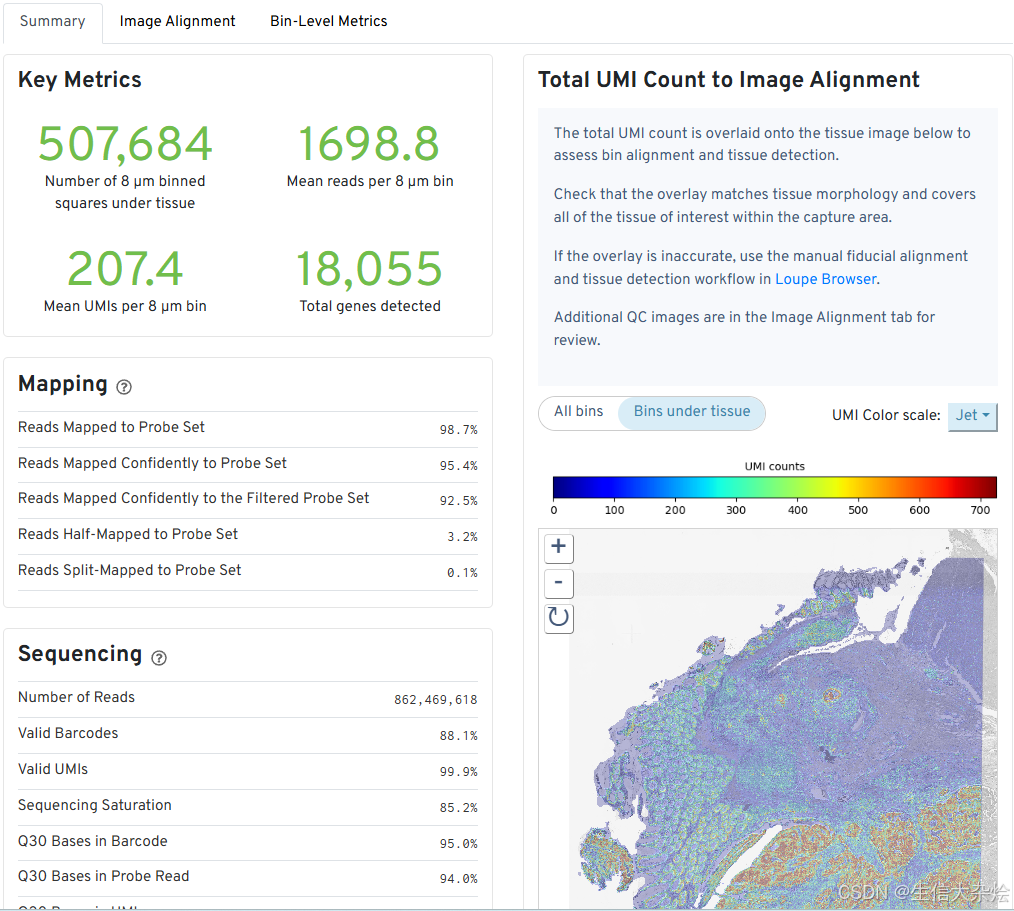The width and height of the screenshot is (1014, 911).
Task: Click the Number of Reads row
Action: coord(248,699)
